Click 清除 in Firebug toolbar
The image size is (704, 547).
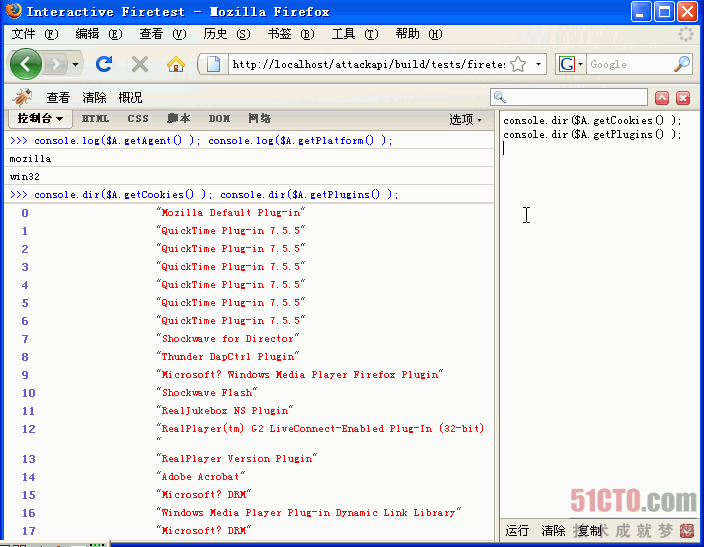tap(94, 98)
